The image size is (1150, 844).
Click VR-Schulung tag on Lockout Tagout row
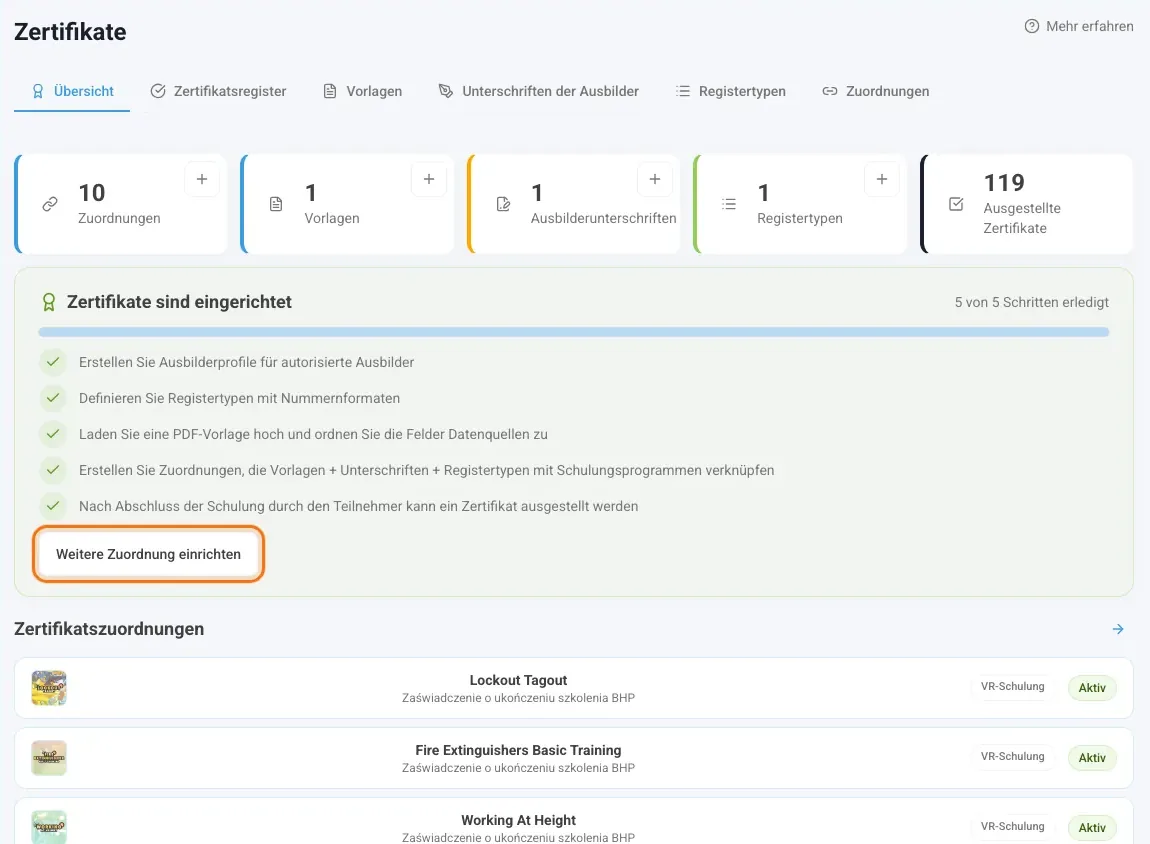pyautogui.click(x=1013, y=686)
